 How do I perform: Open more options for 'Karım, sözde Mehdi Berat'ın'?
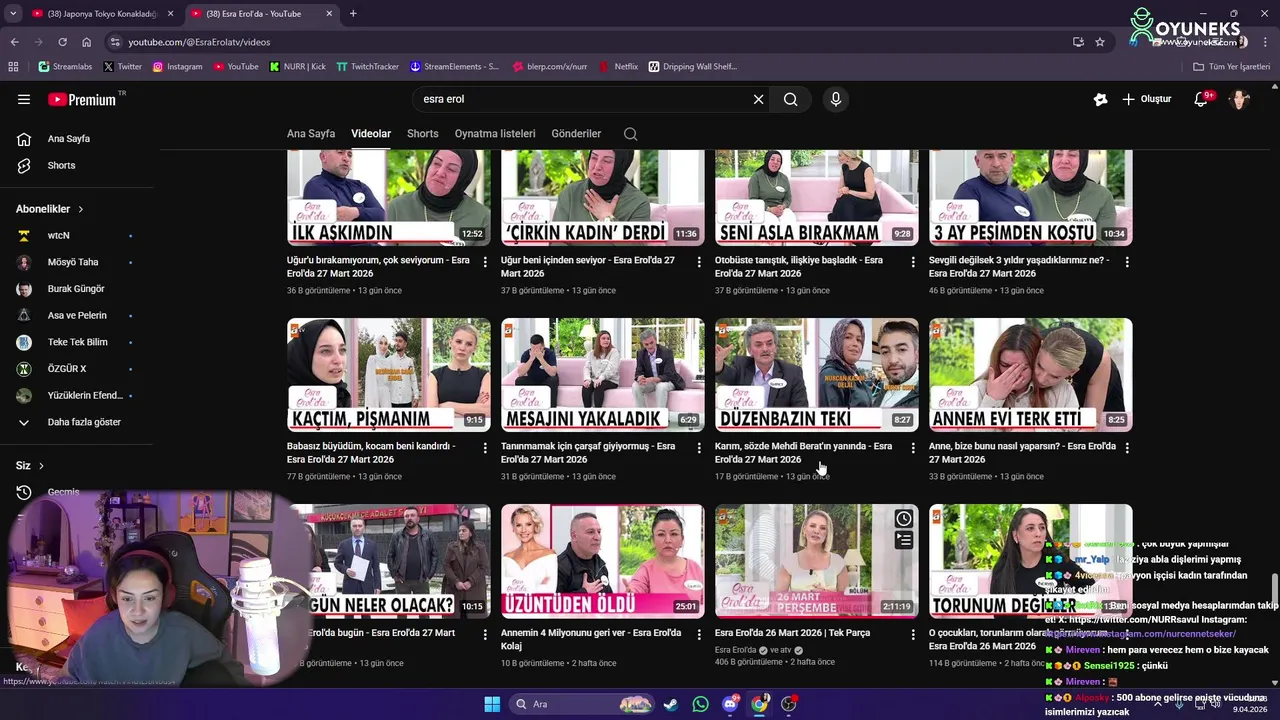(x=913, y=448)
